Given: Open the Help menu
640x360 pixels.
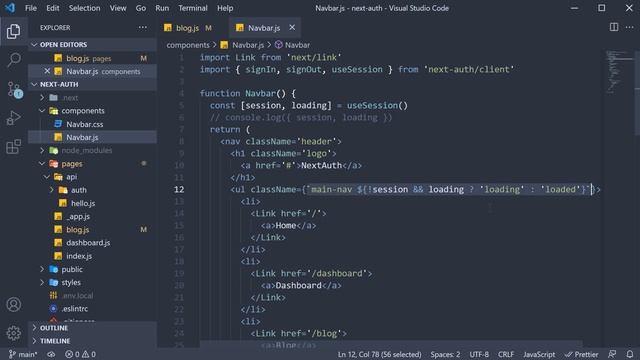Looking at the screenshot, I should pyautogui.click(x=225, y=8).
